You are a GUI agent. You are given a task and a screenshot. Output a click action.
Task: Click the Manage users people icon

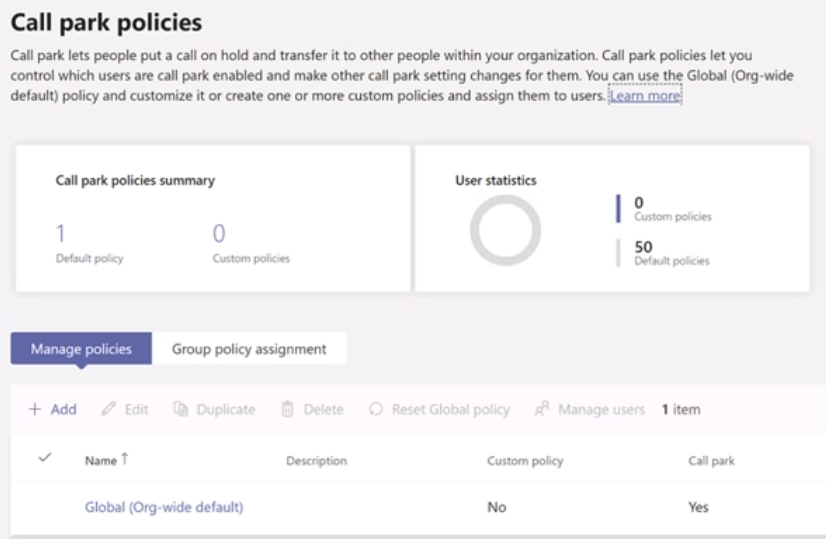(542, 409)
